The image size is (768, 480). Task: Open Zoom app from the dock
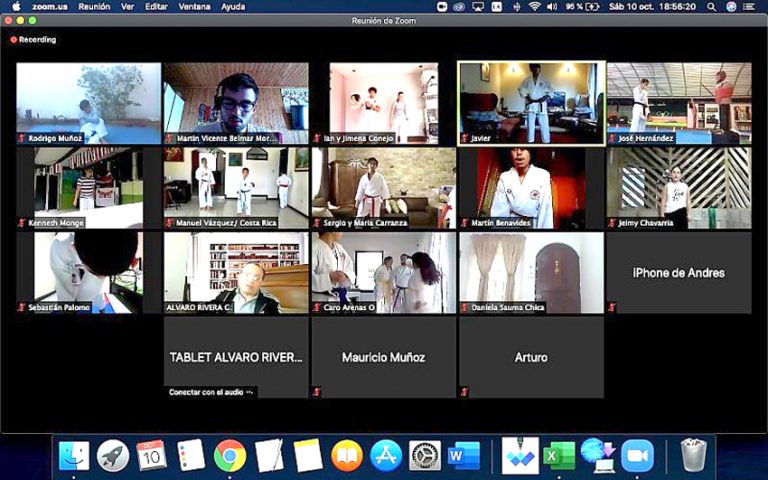(x=637, y=455)
